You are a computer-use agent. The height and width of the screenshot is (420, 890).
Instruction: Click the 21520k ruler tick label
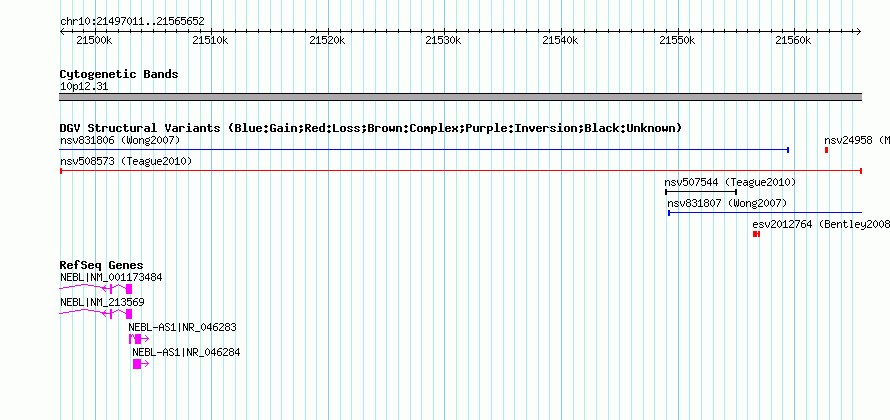pos(328,40)
